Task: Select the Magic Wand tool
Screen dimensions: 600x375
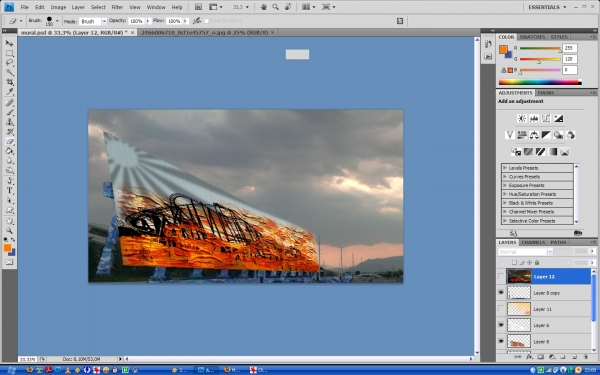Action: (x=9, y=72)
